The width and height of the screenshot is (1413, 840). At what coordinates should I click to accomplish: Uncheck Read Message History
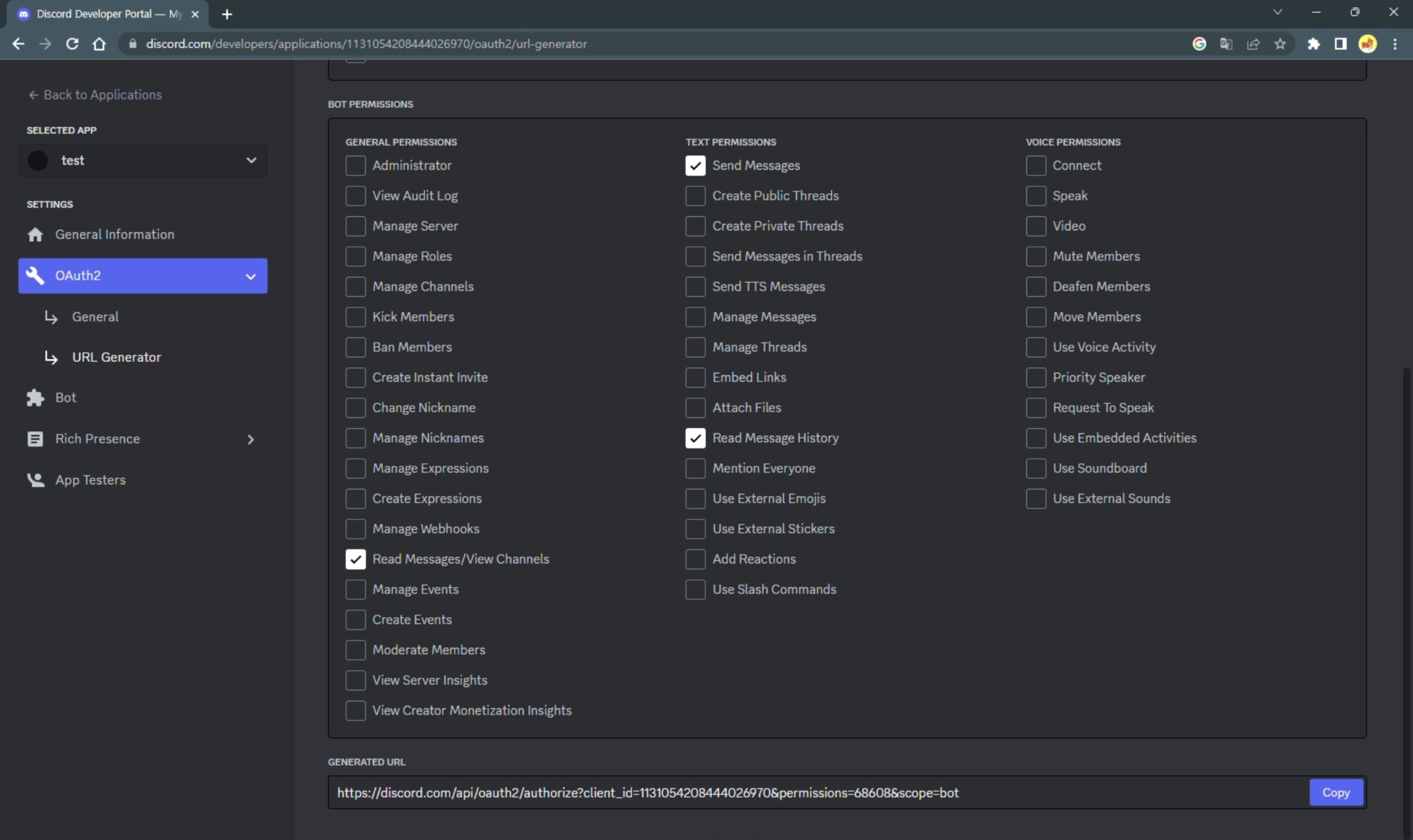pos(695,438)
